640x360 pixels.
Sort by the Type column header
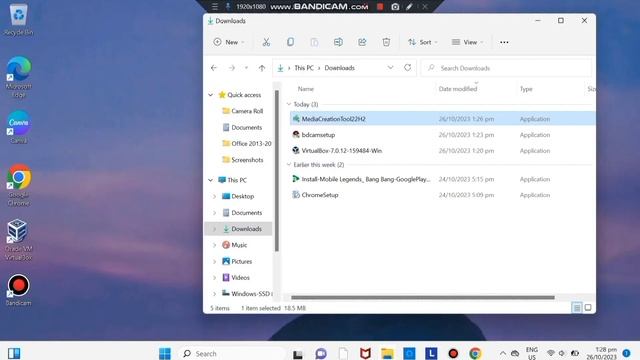coord(526,89)
